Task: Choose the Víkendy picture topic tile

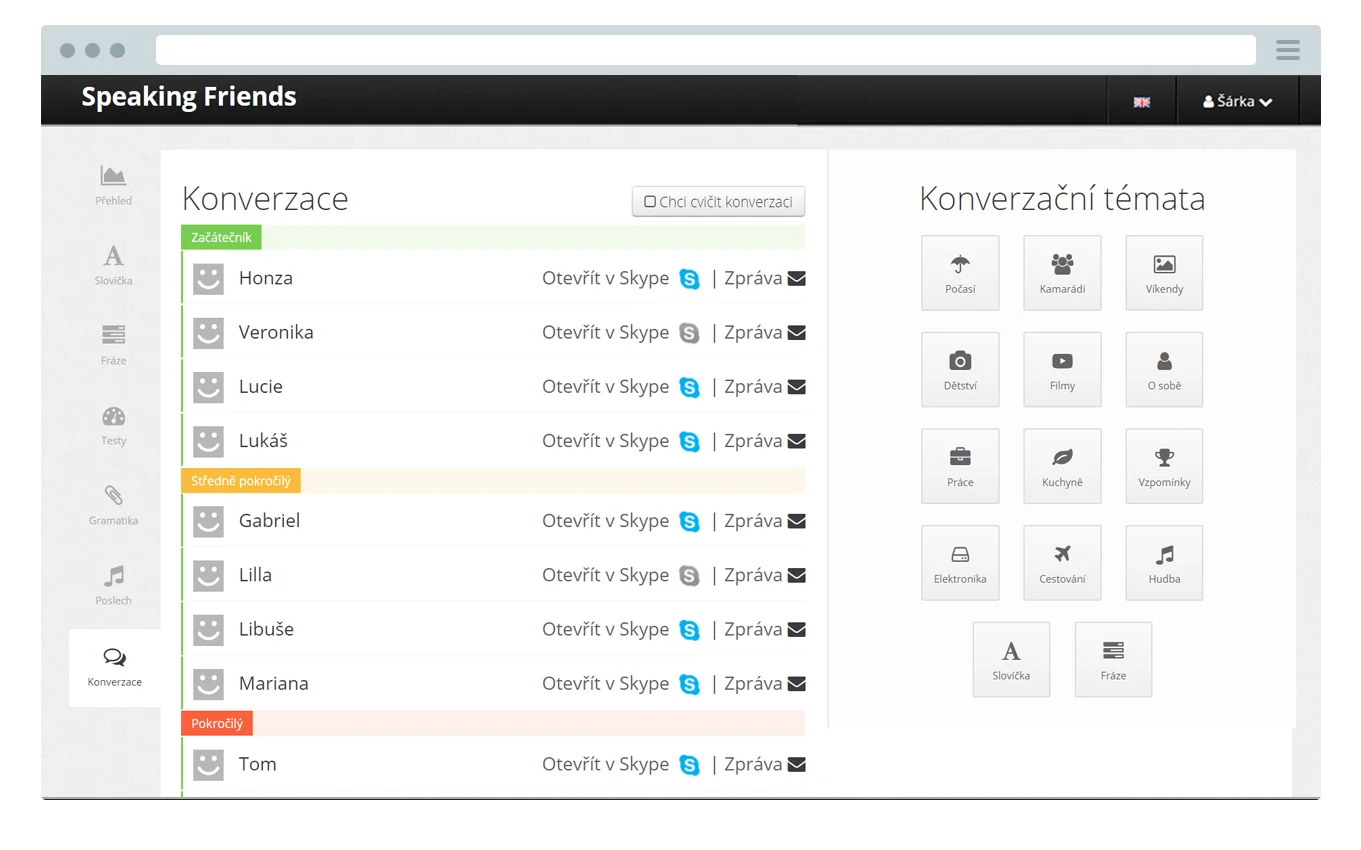Action: point(1164,273)
